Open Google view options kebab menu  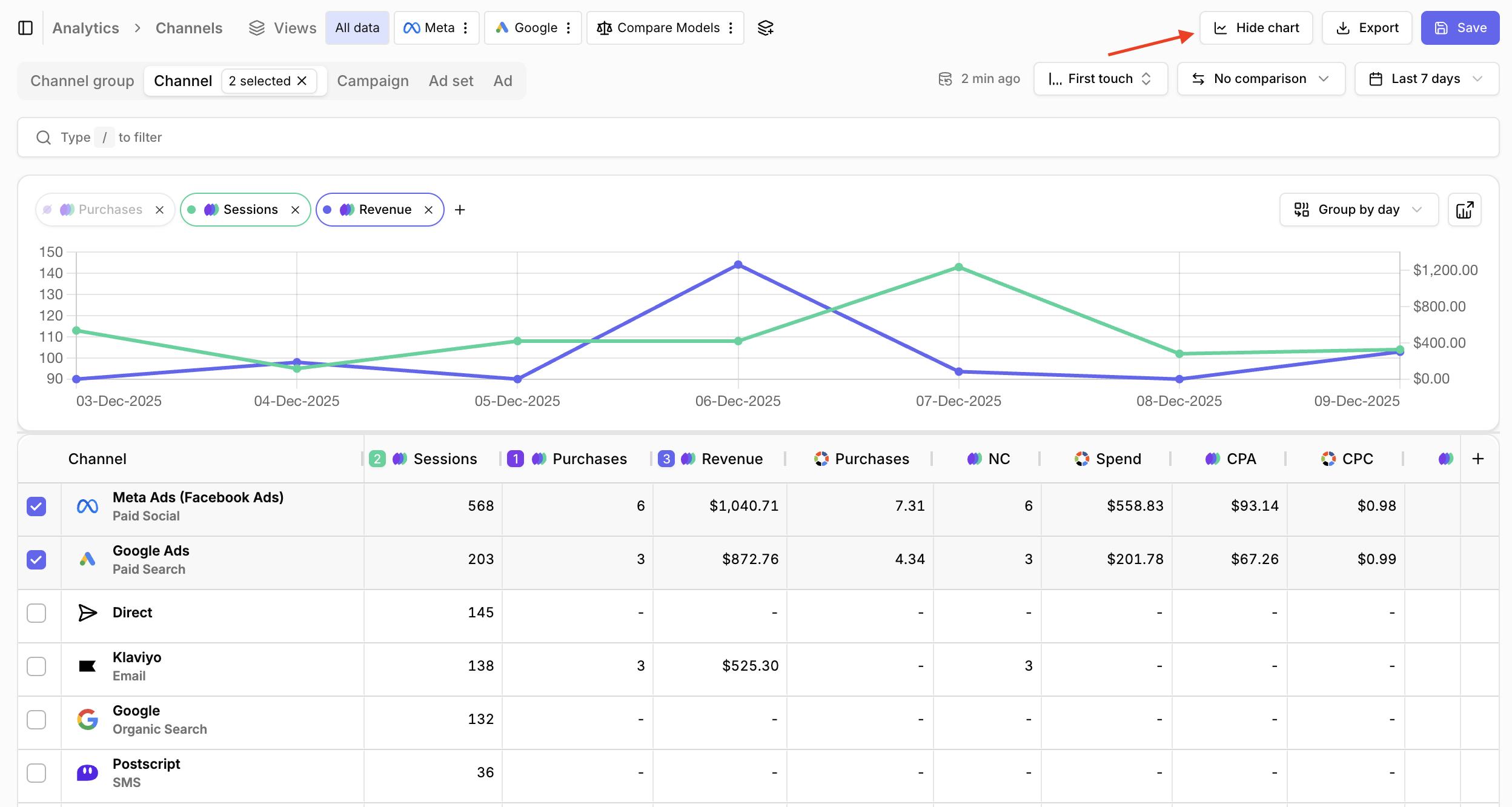568,28
